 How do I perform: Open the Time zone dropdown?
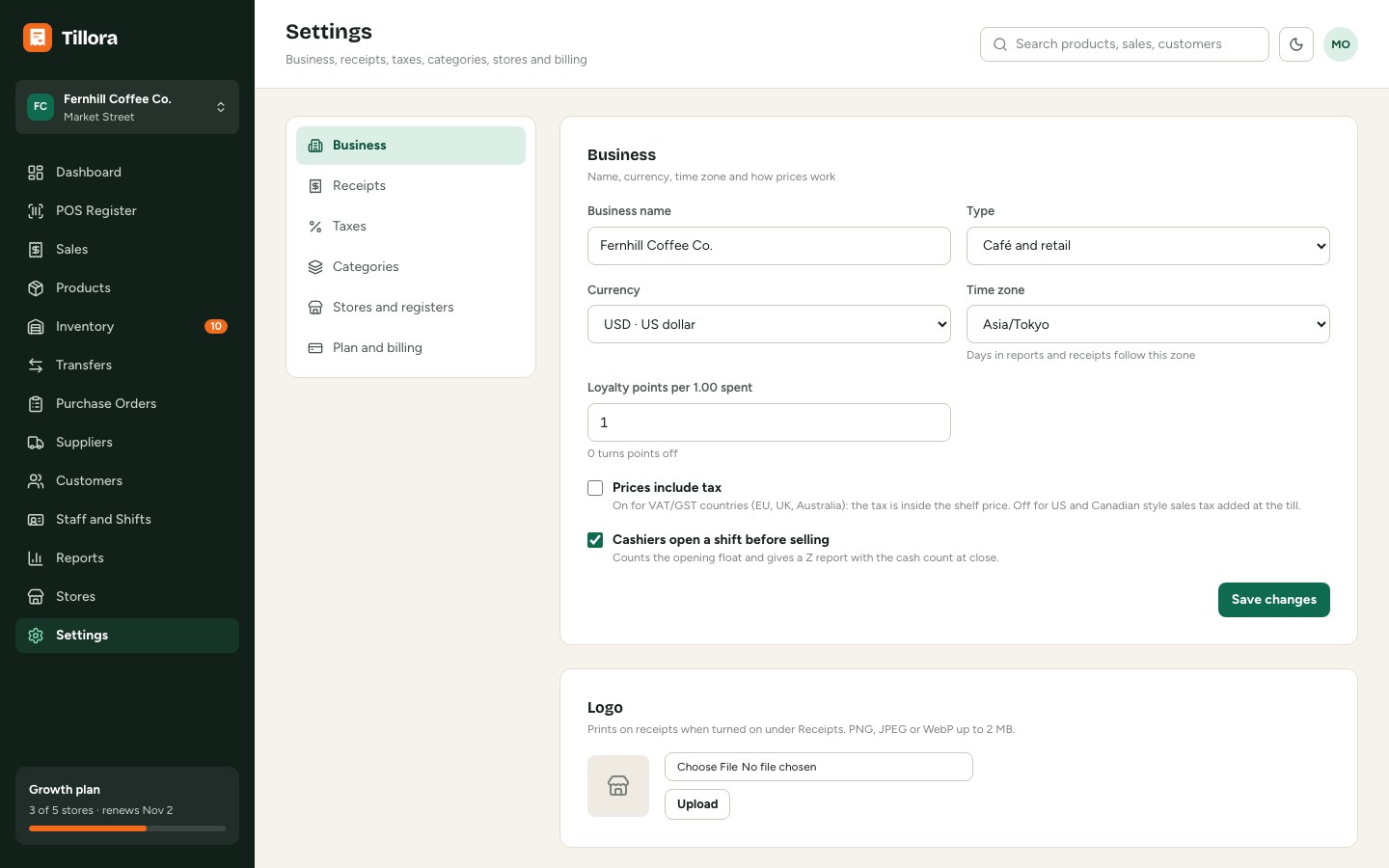tap(1148, 324)
